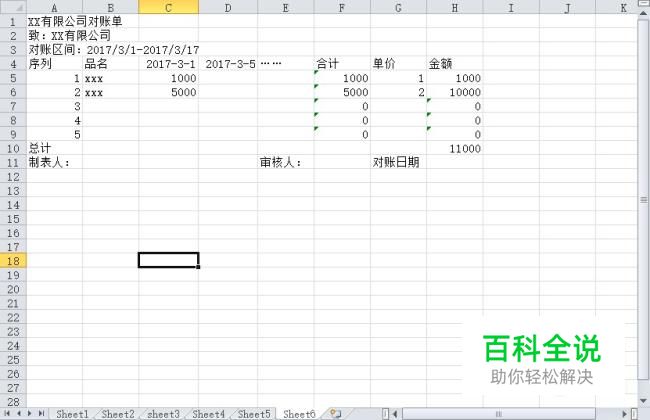Switch to Sheet2 tab

coord(118,414)
